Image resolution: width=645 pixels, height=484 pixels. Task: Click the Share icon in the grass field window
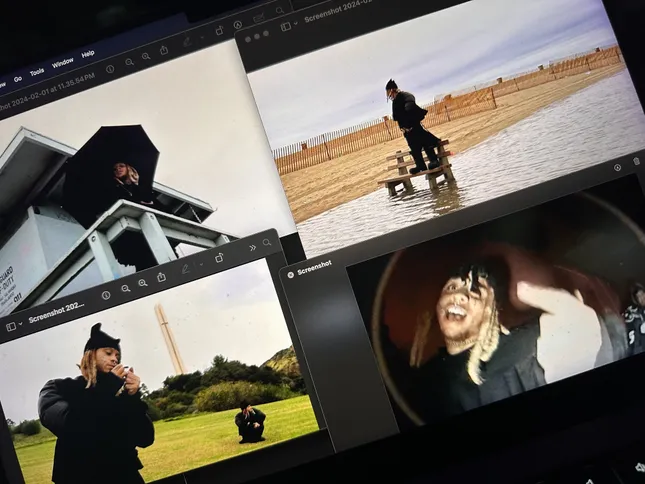(x=161, y=277)
